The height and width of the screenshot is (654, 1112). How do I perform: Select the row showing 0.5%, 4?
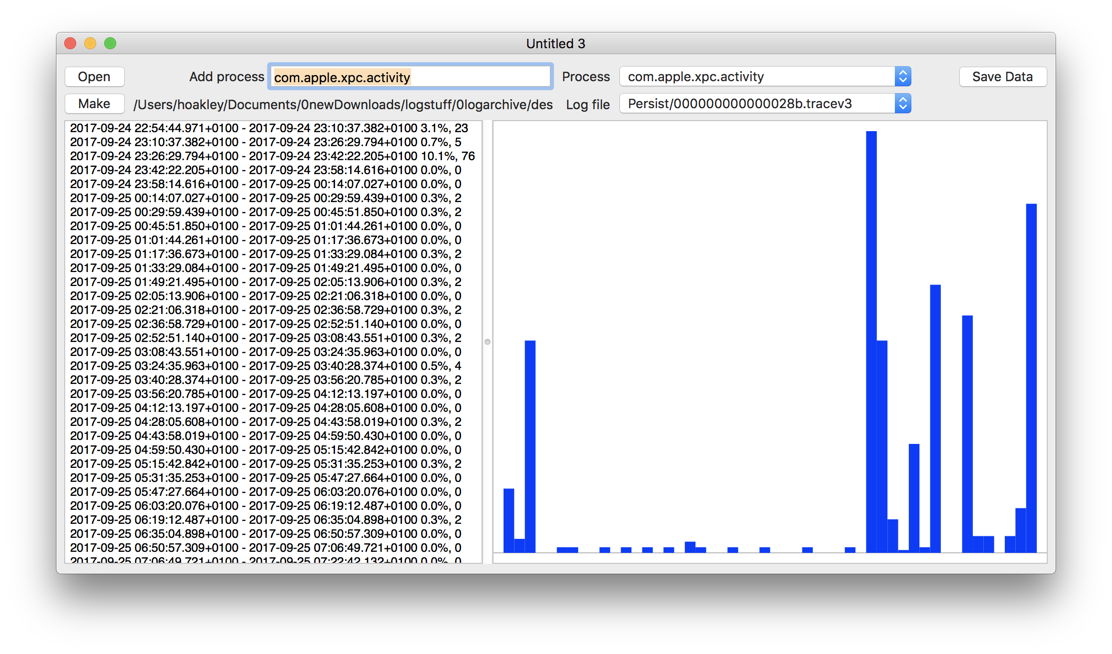pyautogui.click(x=272, y=366)
